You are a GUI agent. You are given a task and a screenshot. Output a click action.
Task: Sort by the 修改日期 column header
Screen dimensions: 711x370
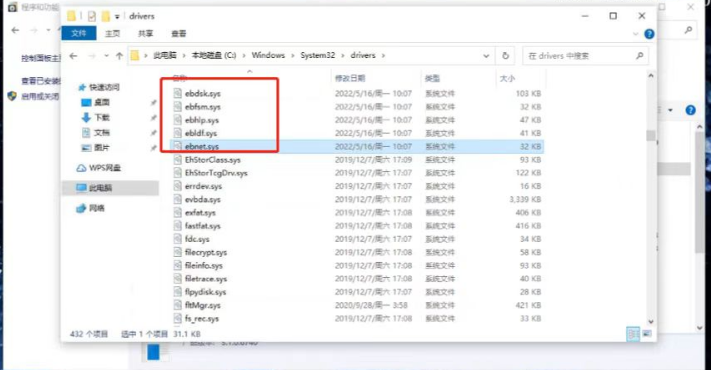(x=350, y=78)
